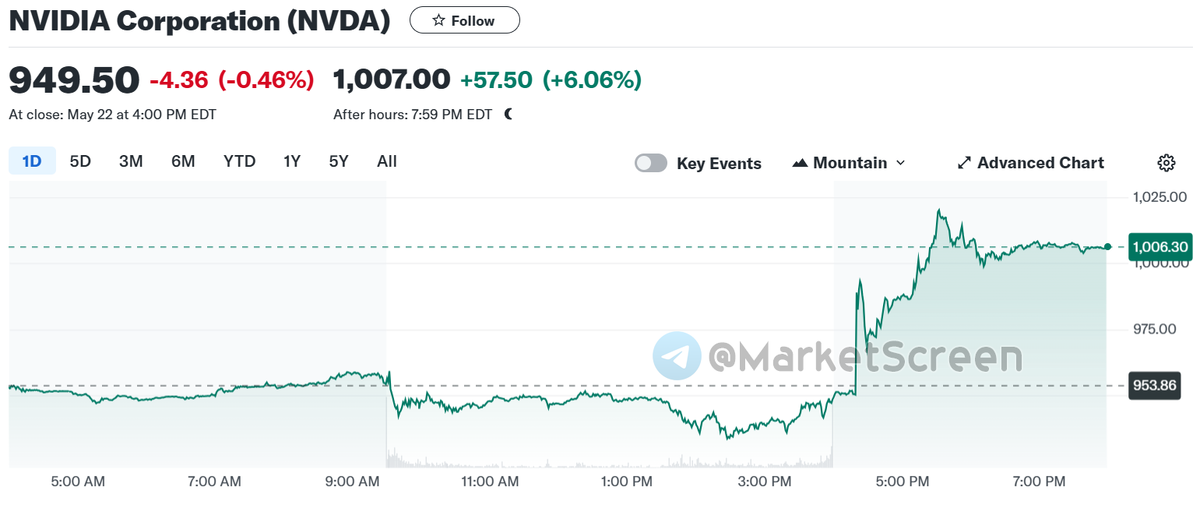Switch to YTD chart range
Image resolution: width=1200 pixels, height=505 pixels.
tap(239, 161)
